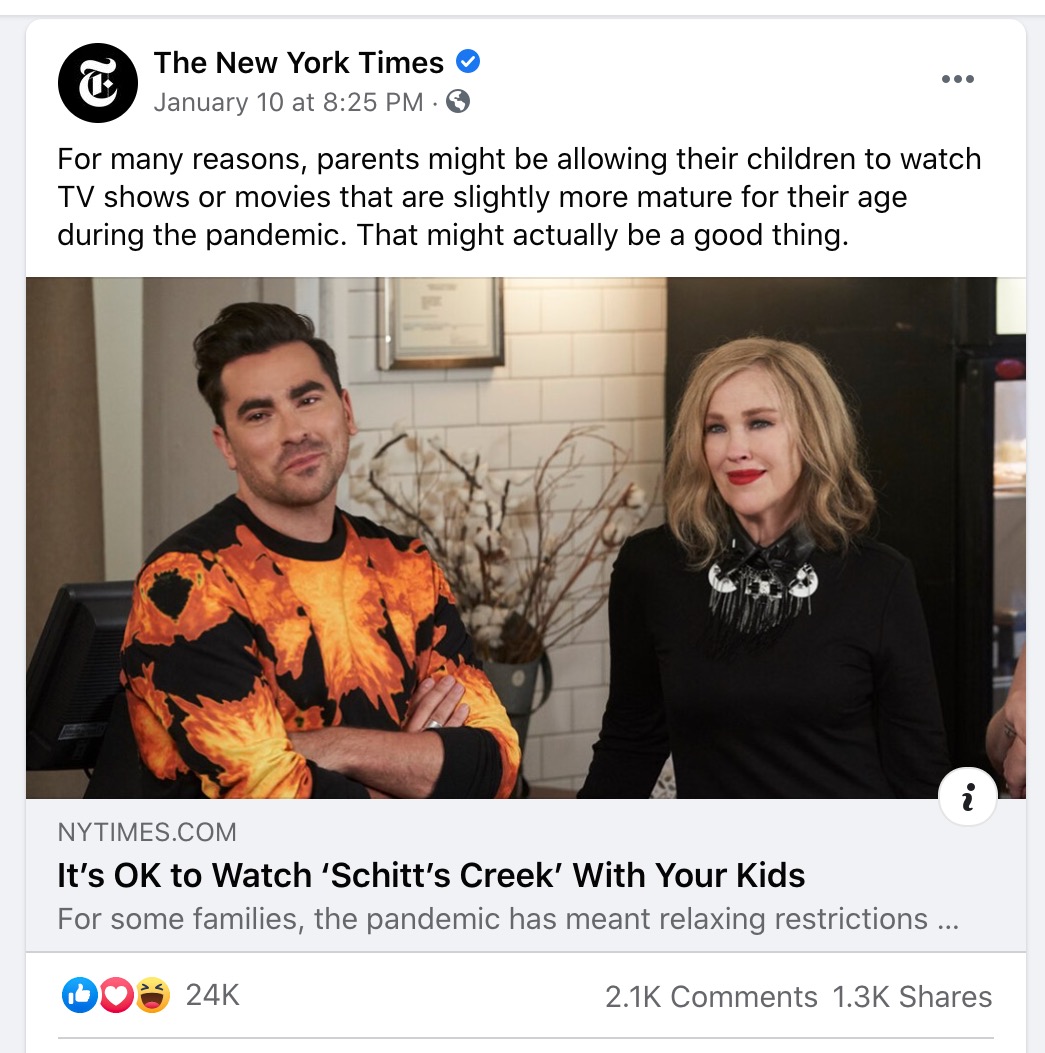The height and width of the screenshot is (1053, 1045).
Task: Click the January 10 at 8:25 PM timestamp
Action: (x=288, y=102)
